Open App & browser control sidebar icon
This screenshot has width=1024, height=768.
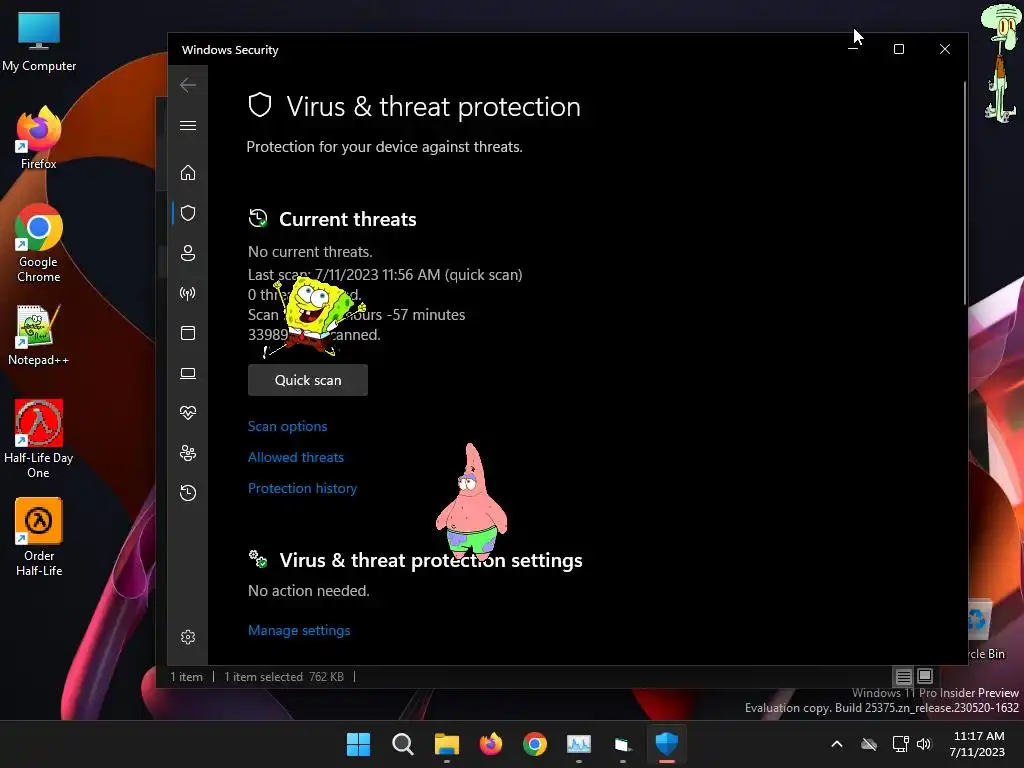188,333
